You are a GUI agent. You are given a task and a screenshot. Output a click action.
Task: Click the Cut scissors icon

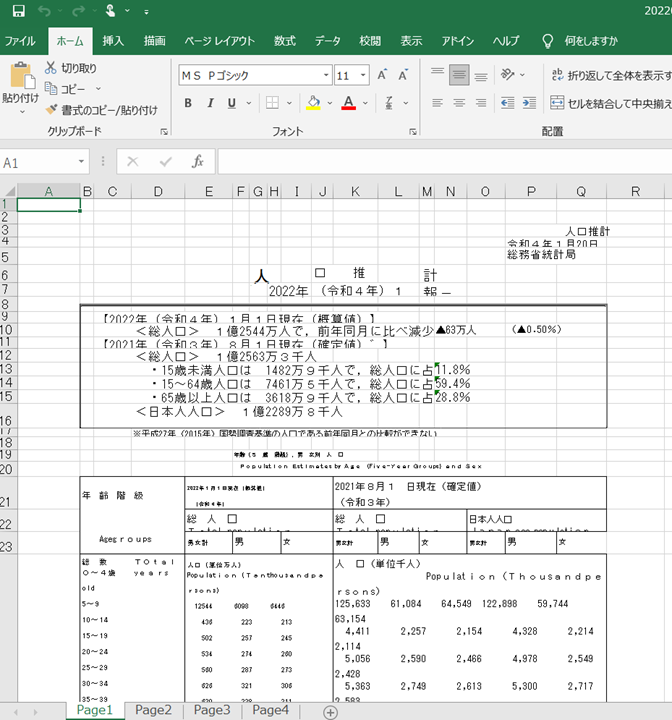click(x=51, y=68)
